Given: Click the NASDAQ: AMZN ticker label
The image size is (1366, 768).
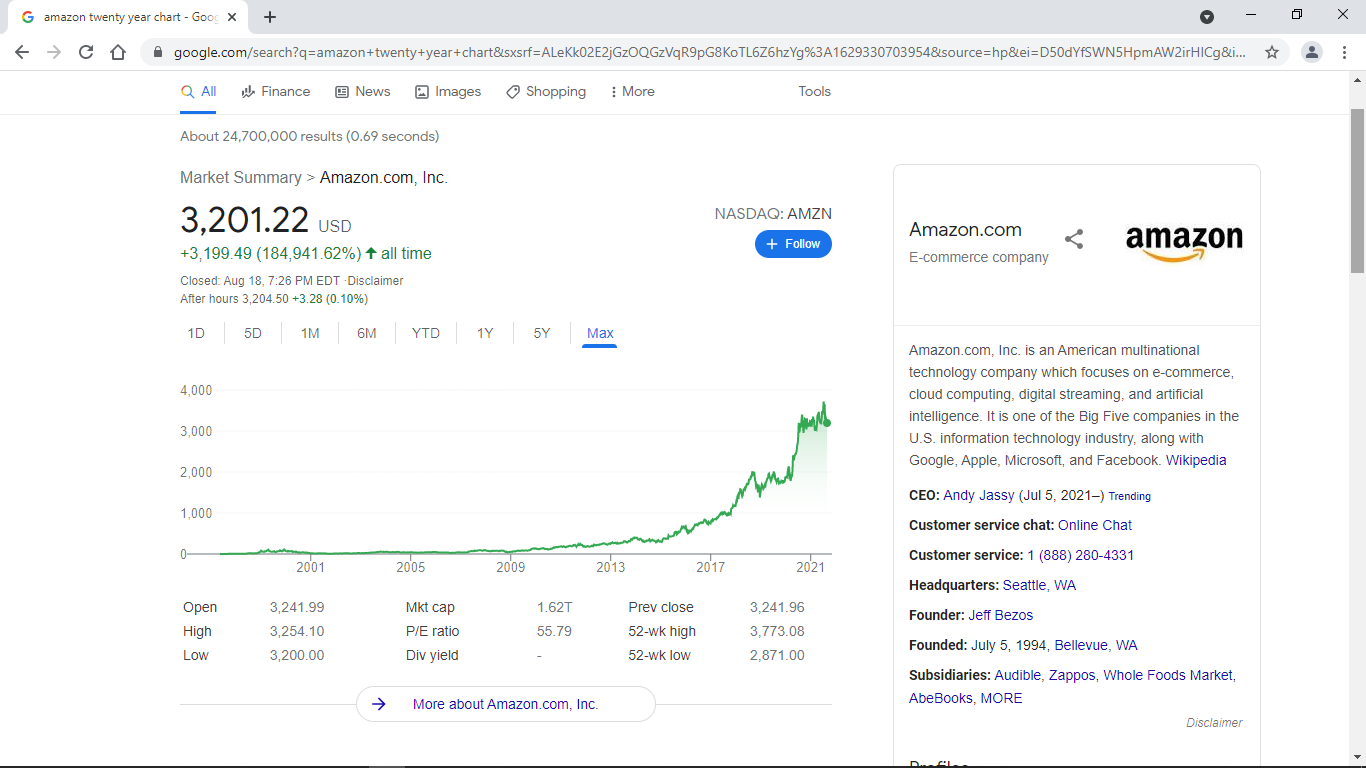Looking at the screenshot, I should [773, 214].
